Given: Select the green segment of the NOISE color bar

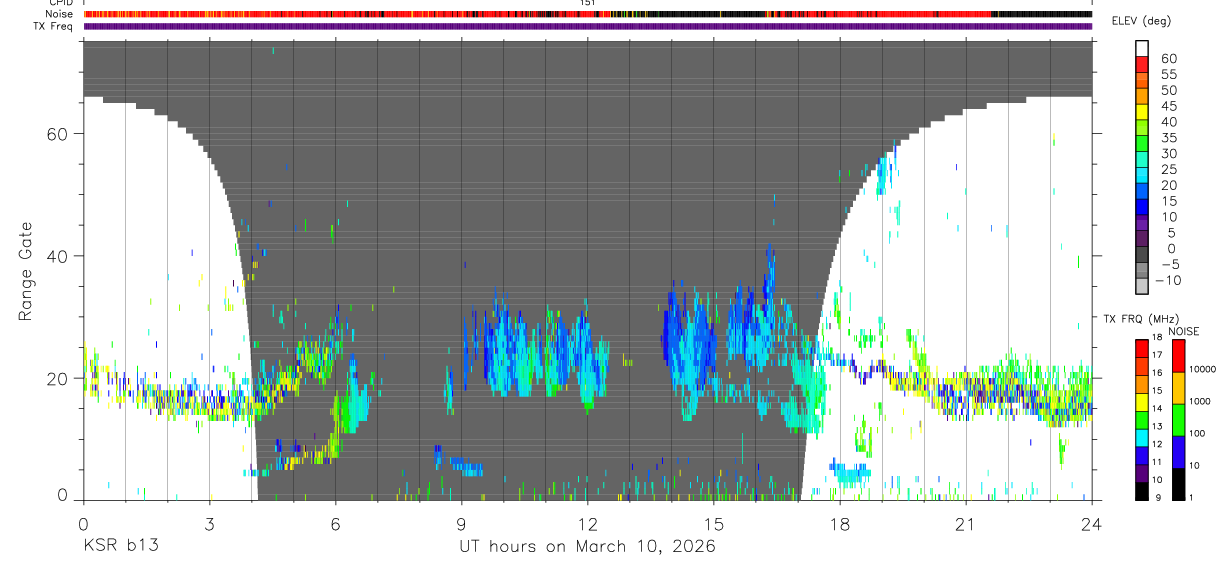Looking at the screenshot, I should (x=1178, y=420).
